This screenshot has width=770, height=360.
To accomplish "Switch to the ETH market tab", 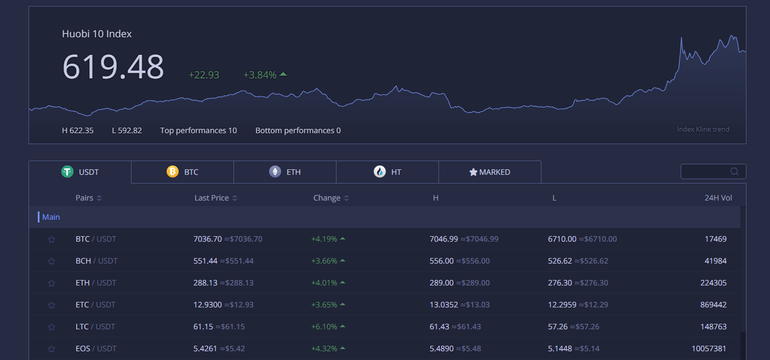I will click(x=285, y=172).
